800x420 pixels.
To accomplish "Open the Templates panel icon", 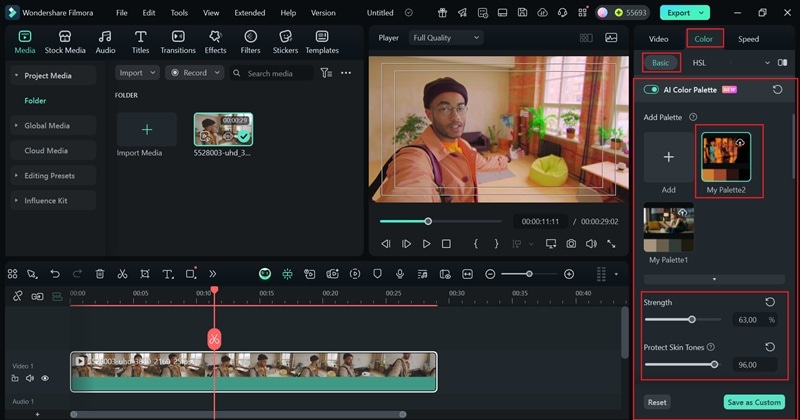I will (x=322, y=42).
